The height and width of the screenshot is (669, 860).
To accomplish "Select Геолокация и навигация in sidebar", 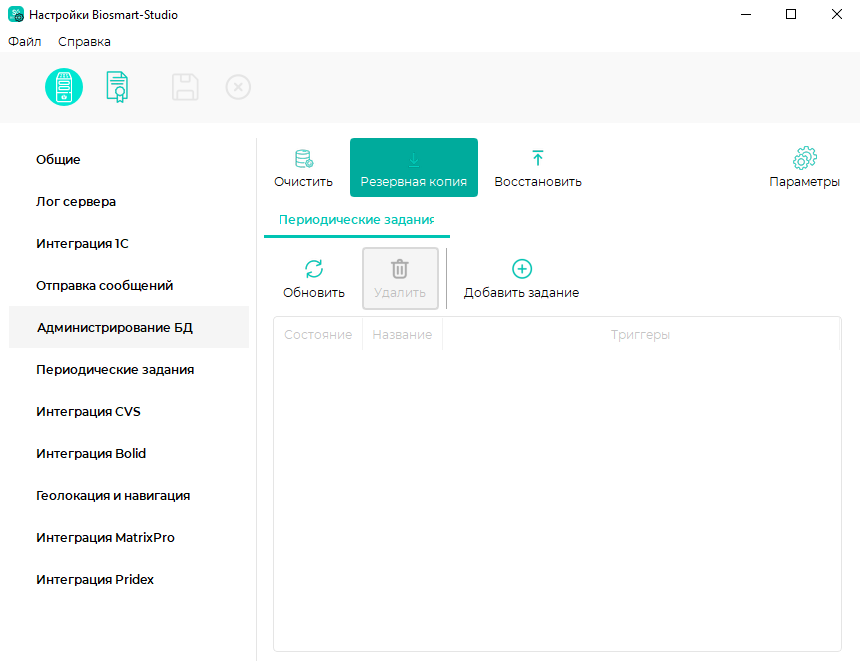I will coord(129,496).
